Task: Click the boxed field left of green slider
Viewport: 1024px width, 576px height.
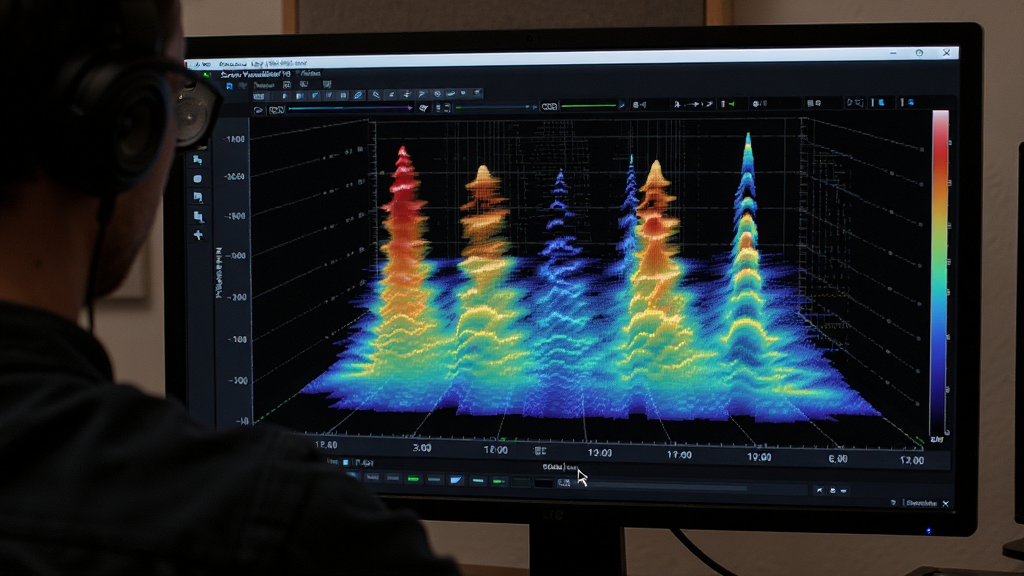Action: (x=549, y=106)
